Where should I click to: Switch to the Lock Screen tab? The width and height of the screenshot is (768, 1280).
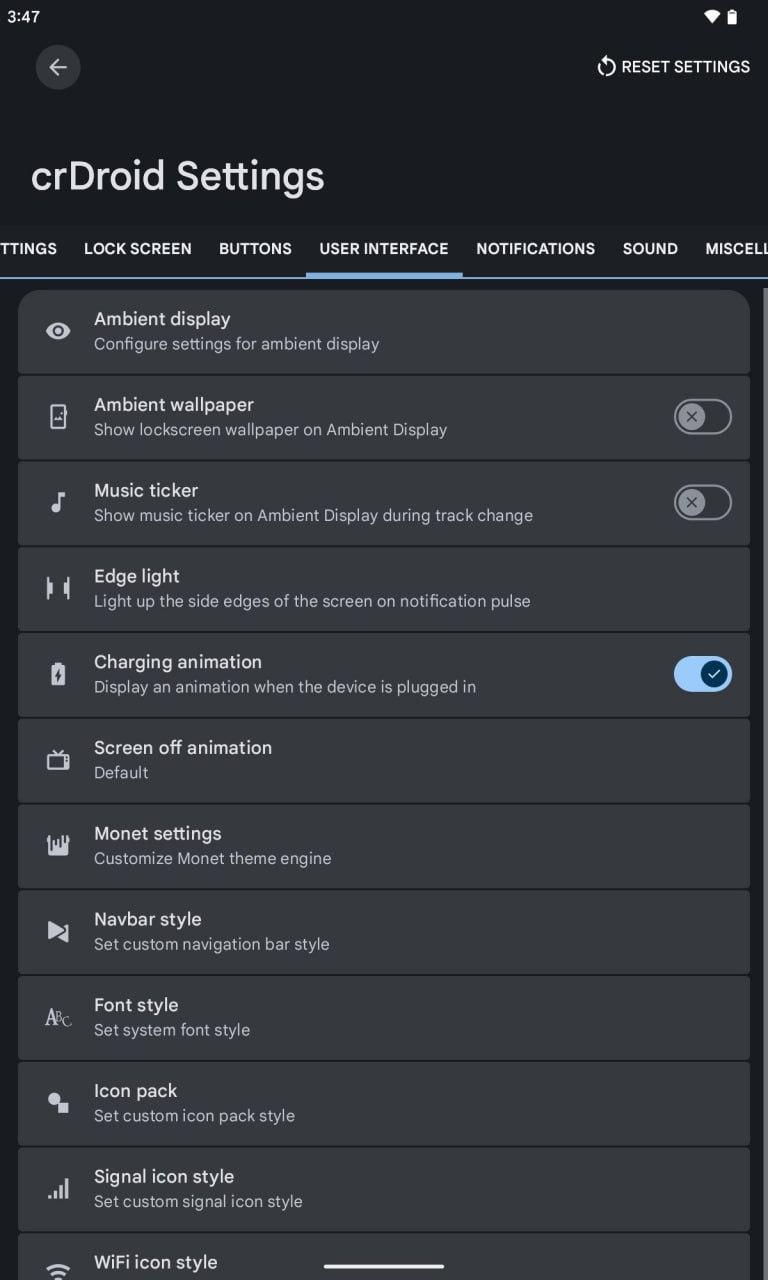pyautogui.click(x=138, y=249)
